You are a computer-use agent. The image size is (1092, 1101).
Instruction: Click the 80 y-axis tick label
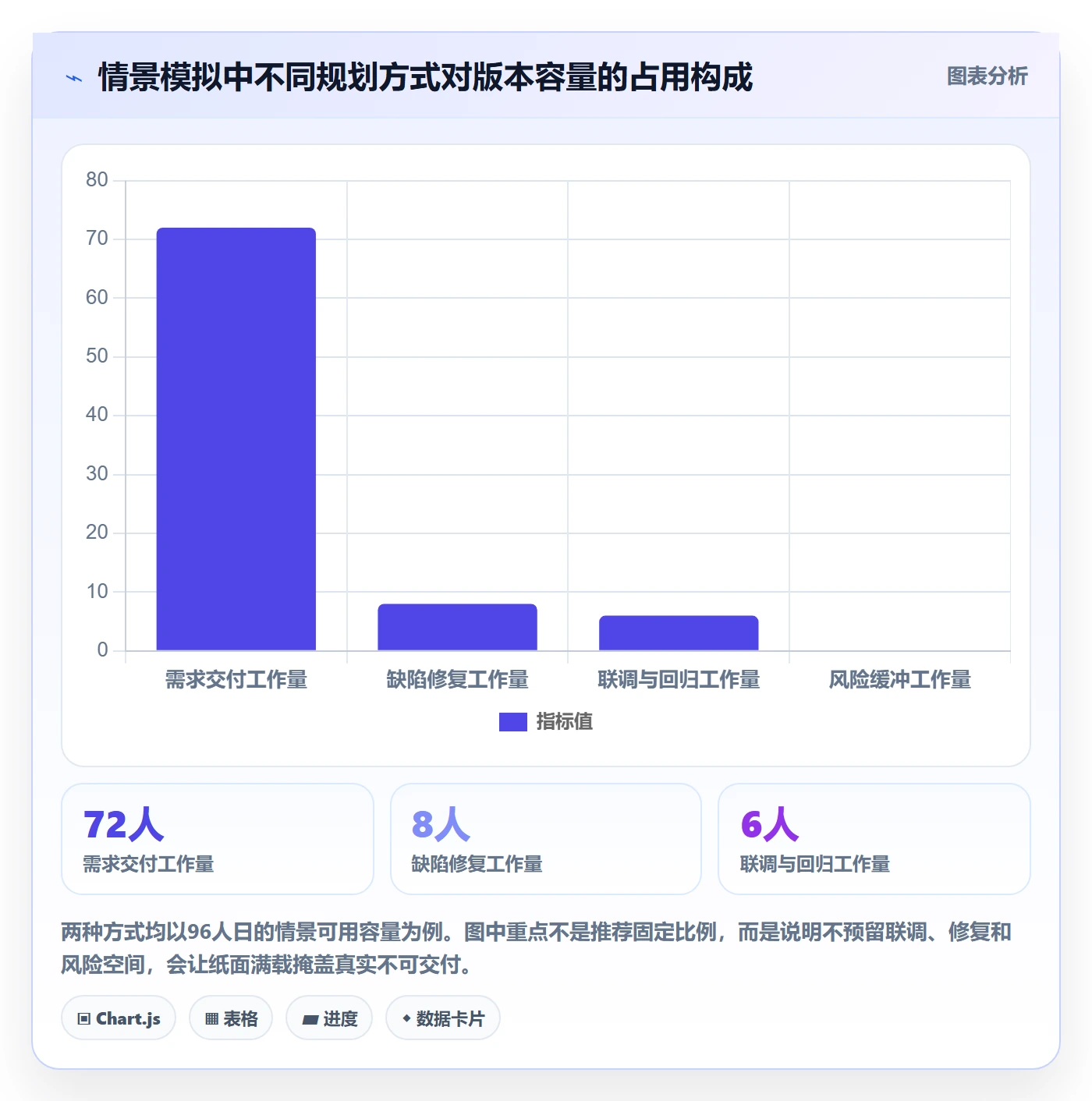point(97,180)
